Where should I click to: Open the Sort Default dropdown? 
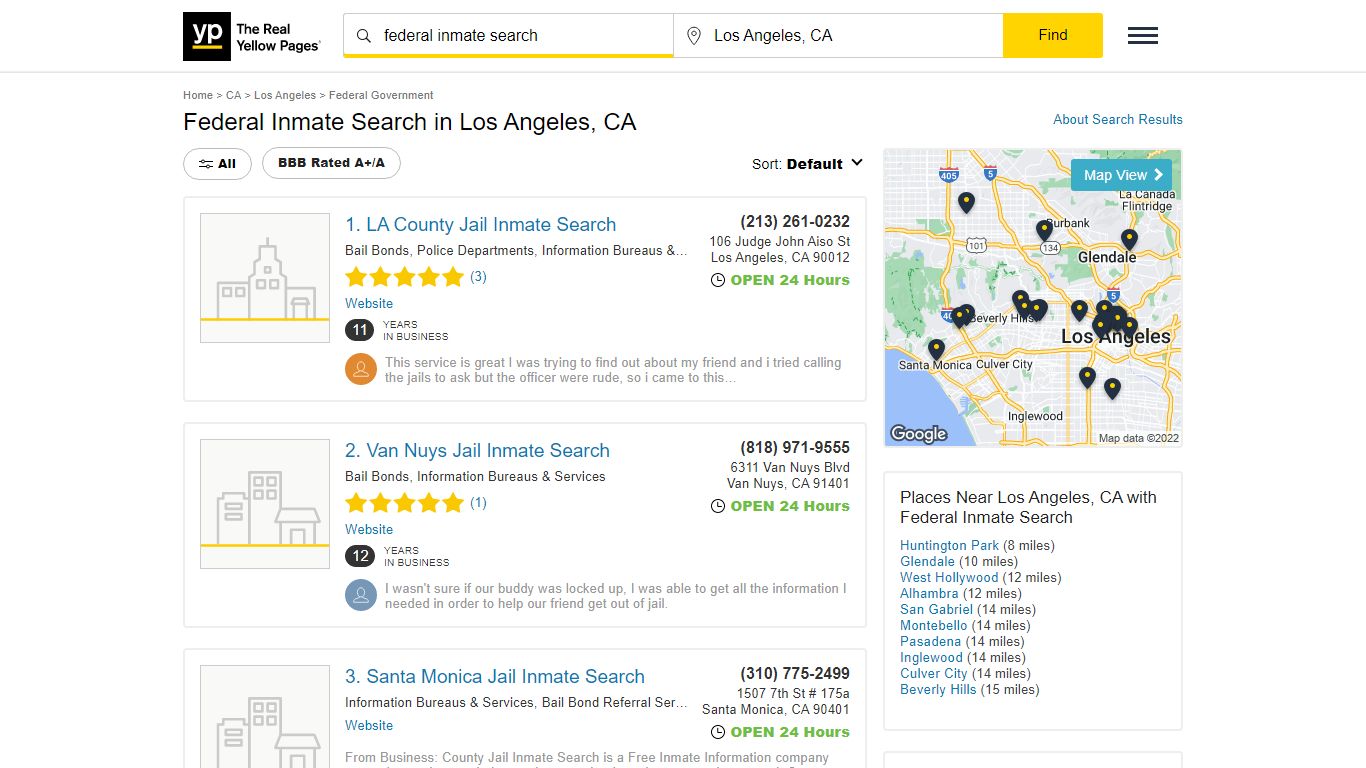(807, 164)
